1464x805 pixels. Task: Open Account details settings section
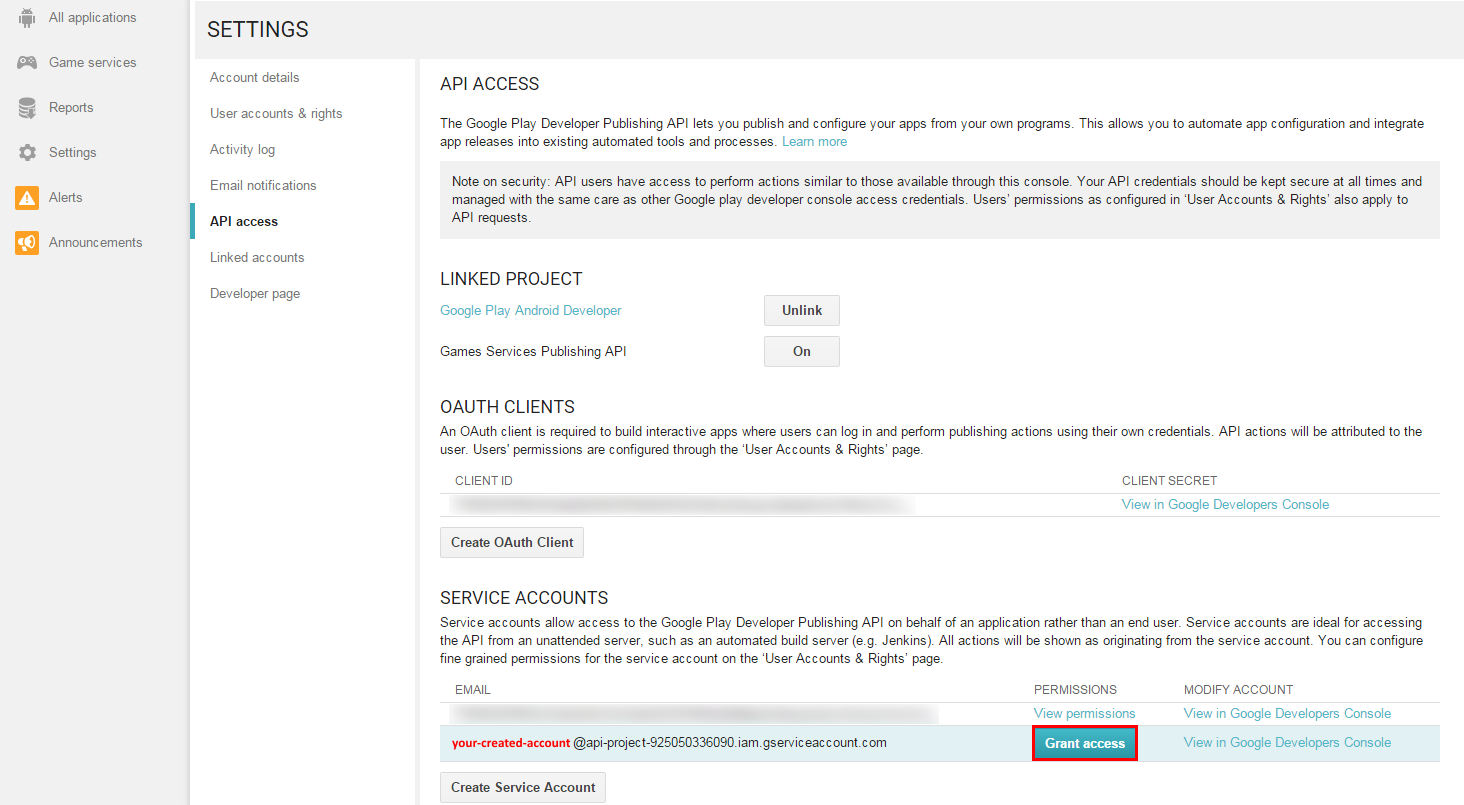254,77
